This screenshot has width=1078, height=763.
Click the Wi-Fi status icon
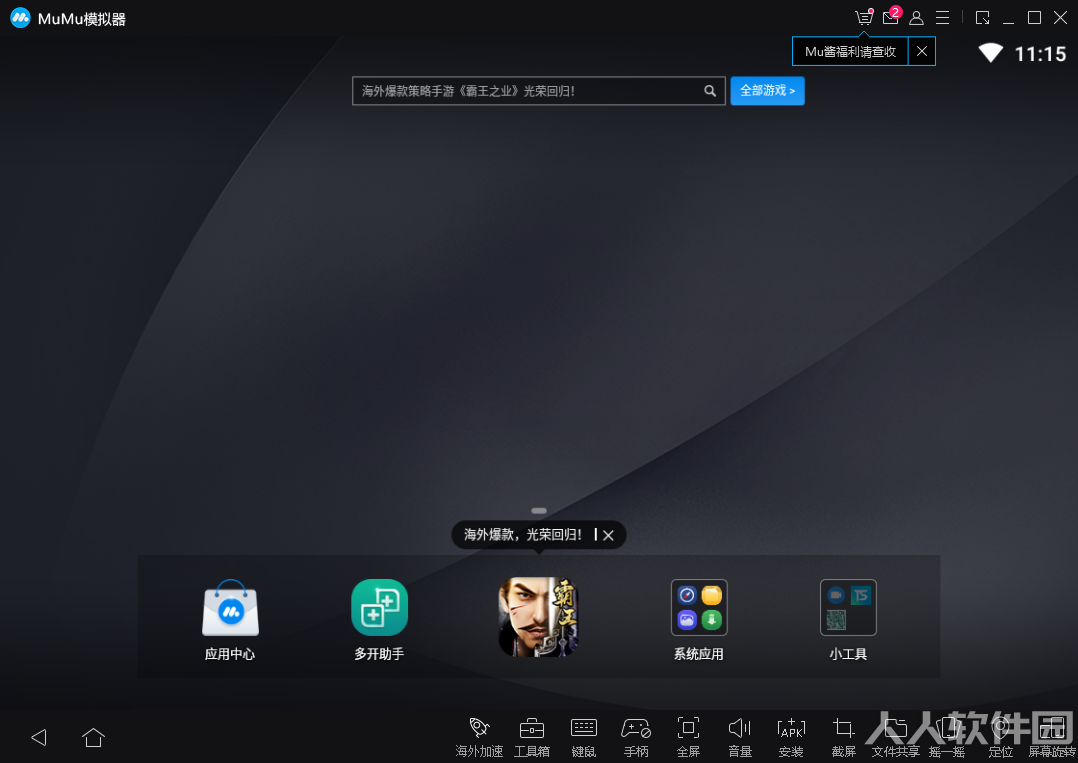(x=991, y=53)
